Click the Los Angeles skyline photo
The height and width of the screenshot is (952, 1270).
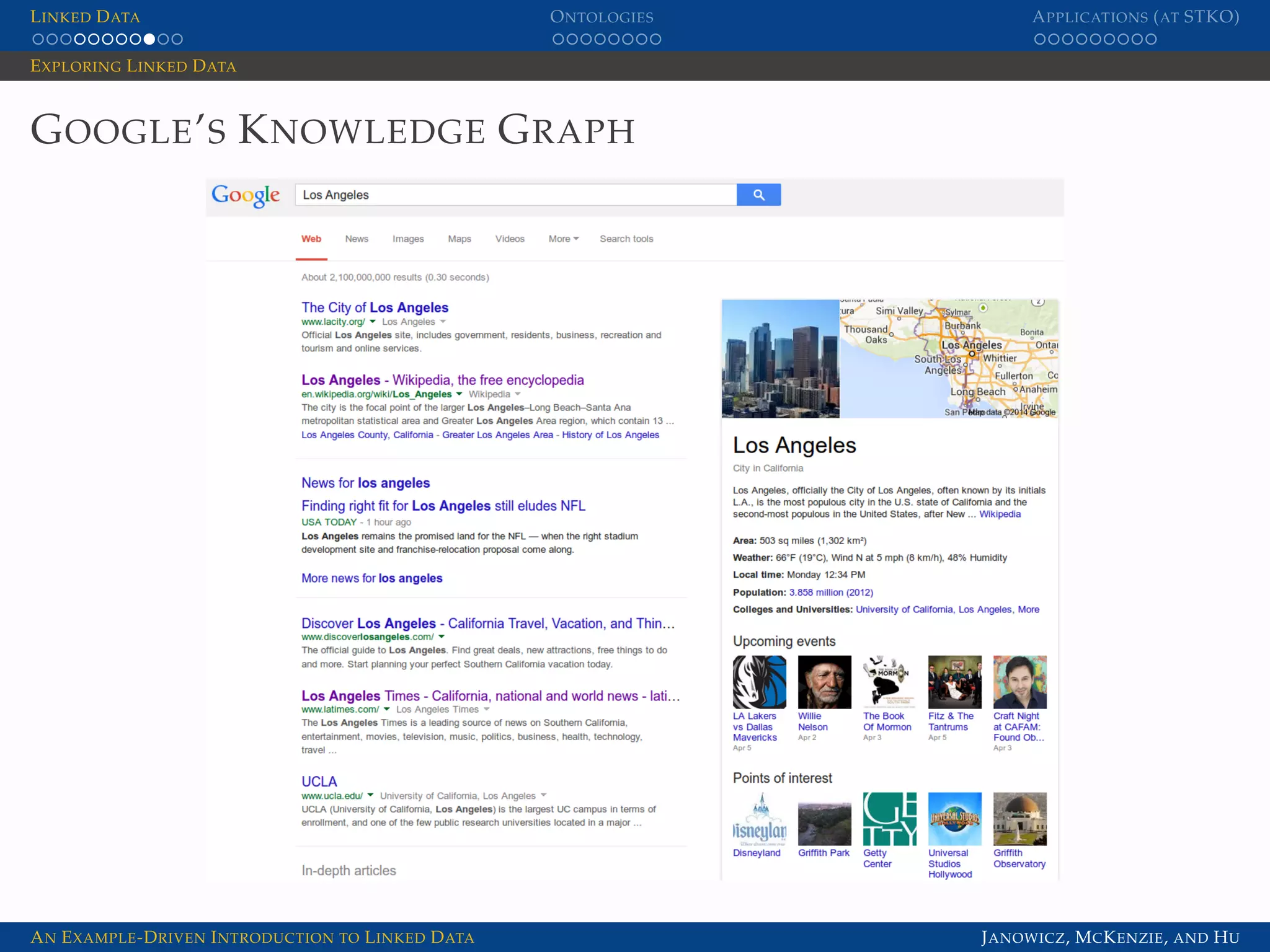coord(780,359)
